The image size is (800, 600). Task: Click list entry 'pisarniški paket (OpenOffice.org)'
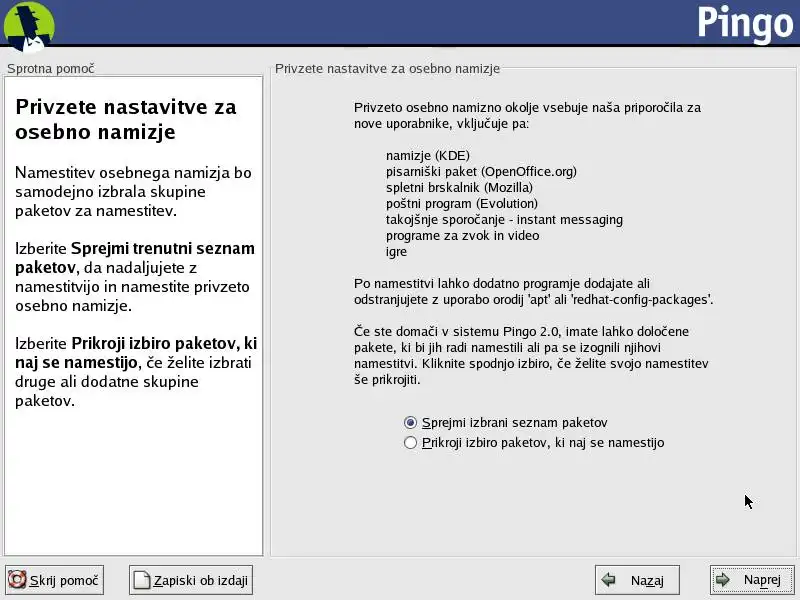pyautogui.click(x=481, y=171)
